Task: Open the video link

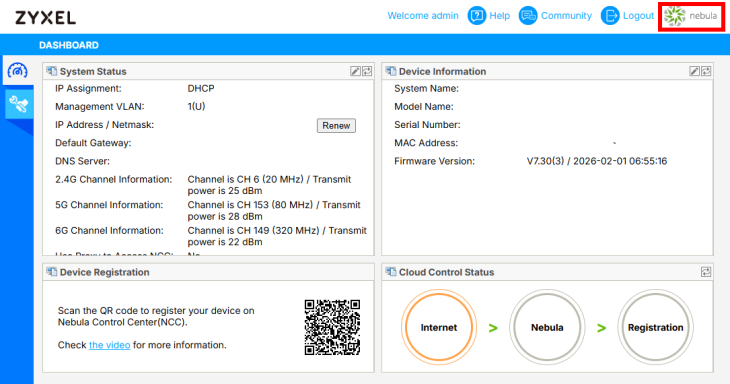Action: [x=109, y=345]
